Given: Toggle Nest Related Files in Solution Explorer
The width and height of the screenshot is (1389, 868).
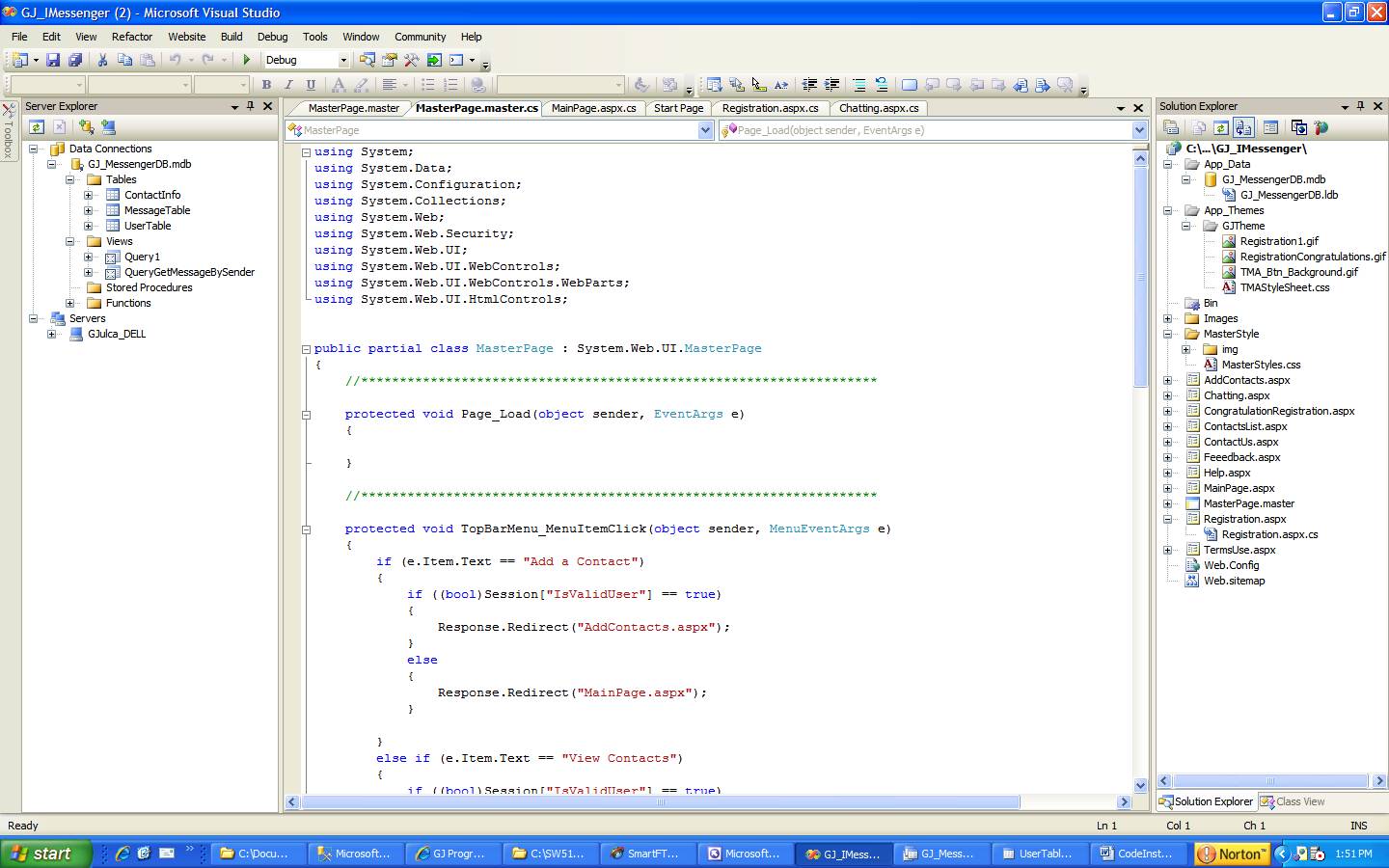Looking at the screenshot, I should point(1243,127).
